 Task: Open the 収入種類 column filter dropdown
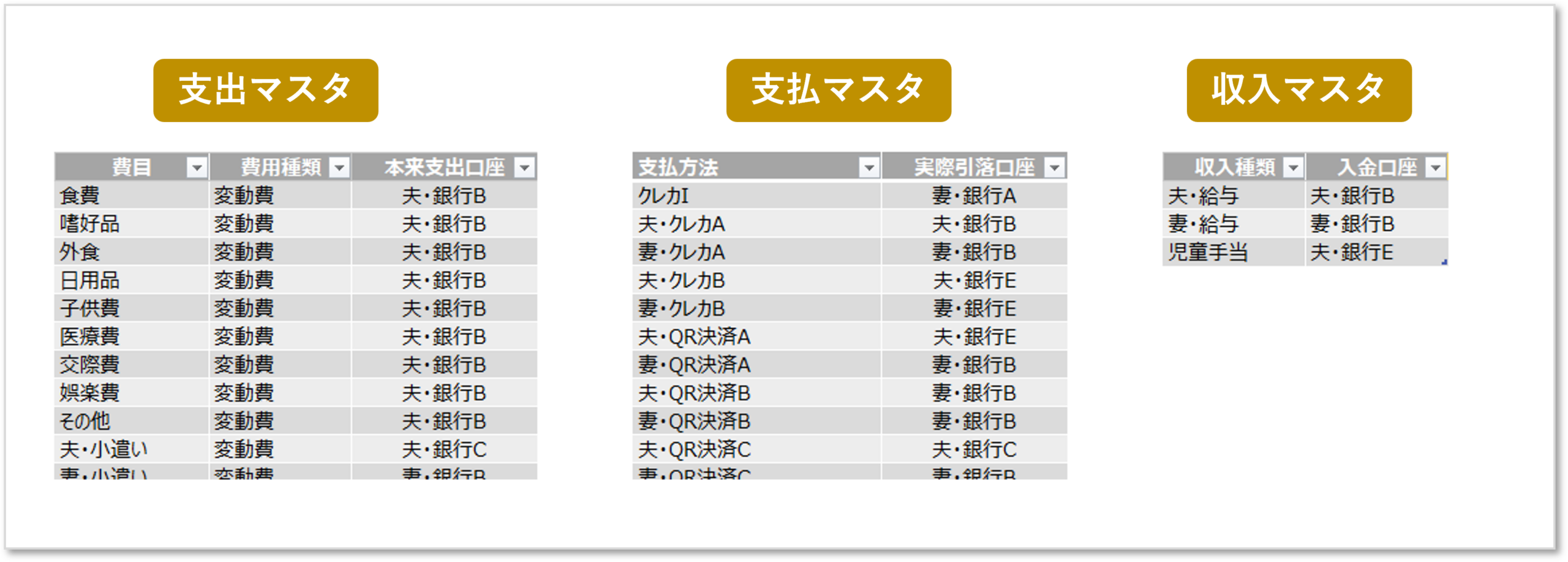point(1293,167)
